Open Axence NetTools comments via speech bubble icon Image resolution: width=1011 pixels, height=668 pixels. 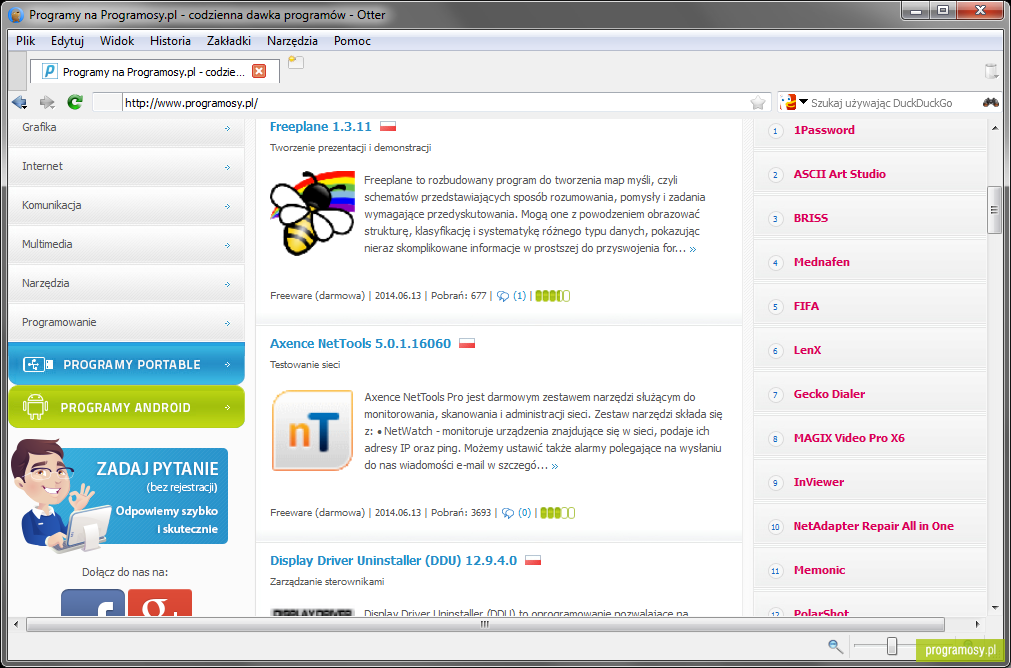coord(507,513)
